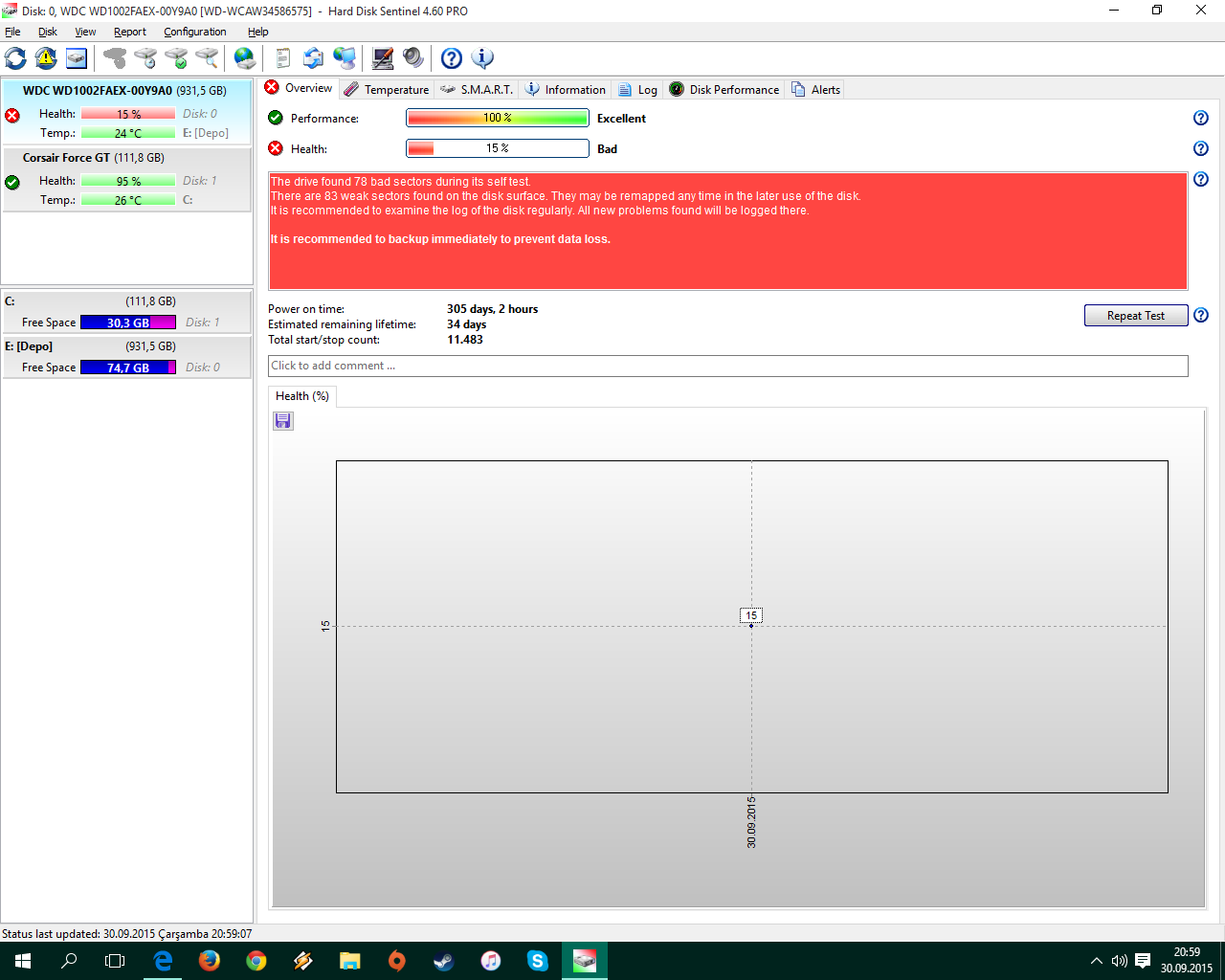Click the grey silhouette disk toolbar icon
Viewport: 1225px width, 980px height.
115,58
